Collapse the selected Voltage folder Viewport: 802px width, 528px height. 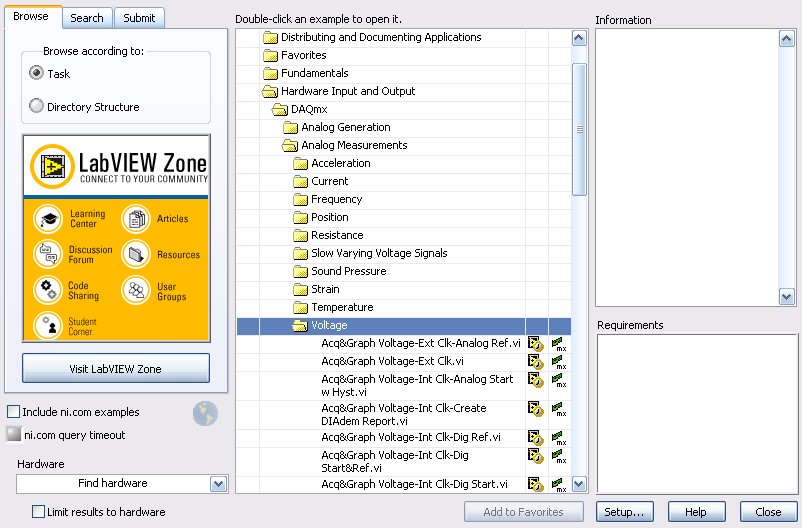click(x=300, y=325)
